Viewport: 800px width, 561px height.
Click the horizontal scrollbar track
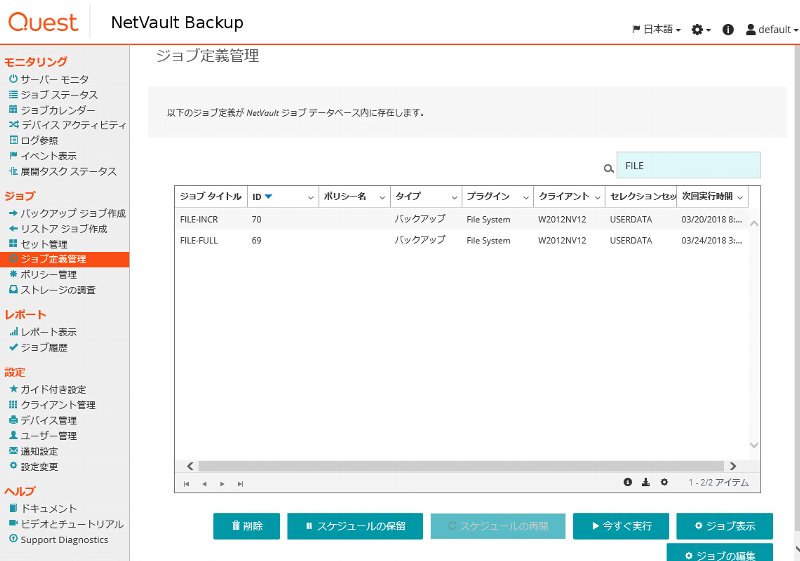click(x=461, y=466)
